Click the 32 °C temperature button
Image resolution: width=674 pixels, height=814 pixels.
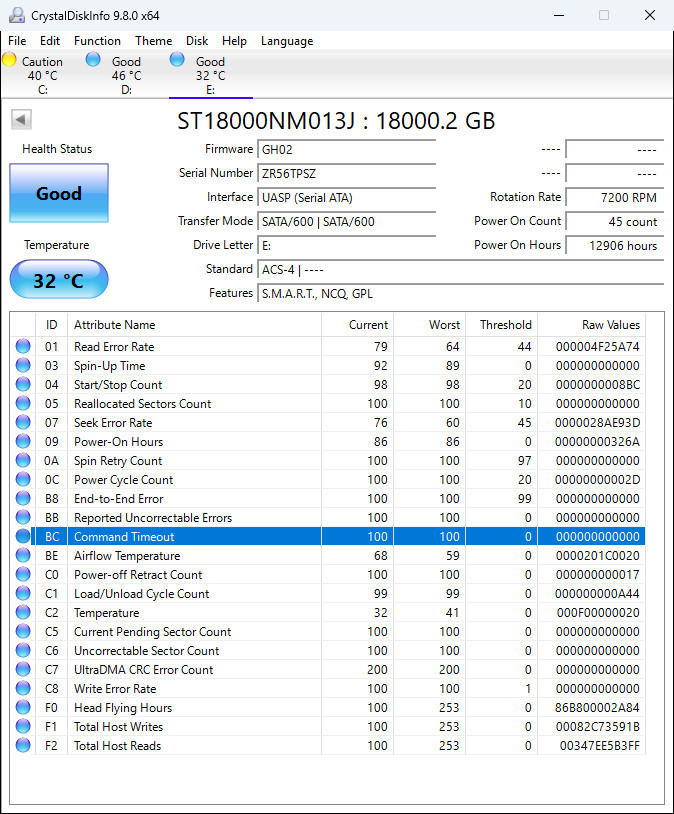point(59,280)
